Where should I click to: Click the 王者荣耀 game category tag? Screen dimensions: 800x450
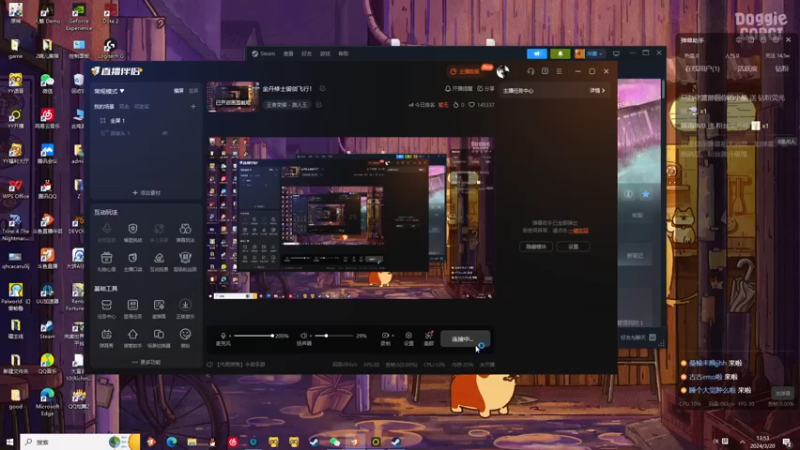(287, 105)
